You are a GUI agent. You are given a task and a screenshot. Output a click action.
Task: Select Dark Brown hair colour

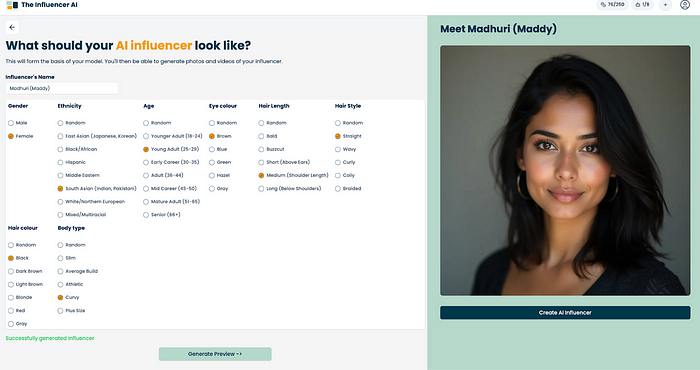coord(25,271)
